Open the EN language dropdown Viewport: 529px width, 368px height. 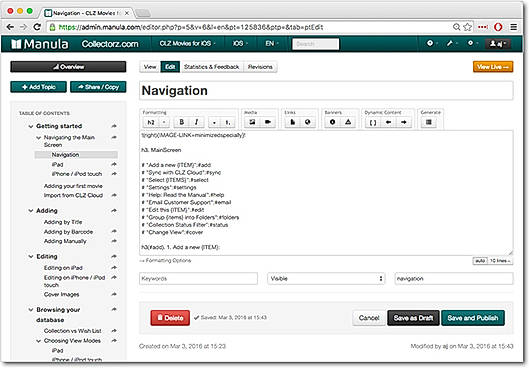[271, 44]
